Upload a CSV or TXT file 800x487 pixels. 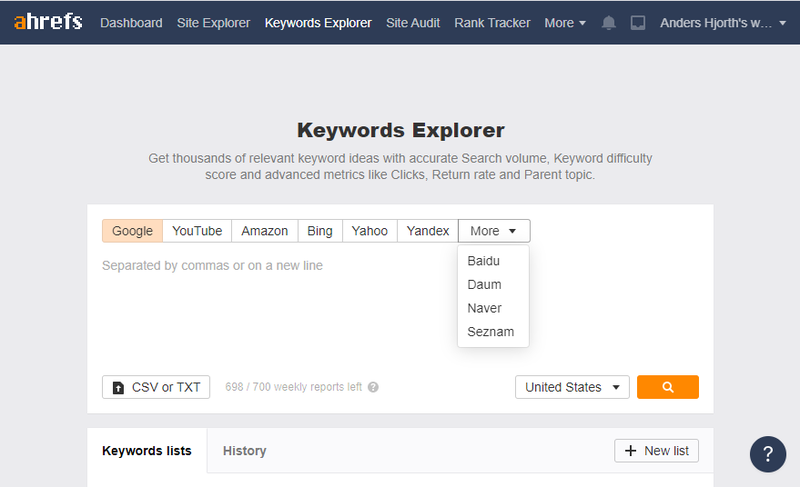tap(156, 387)
